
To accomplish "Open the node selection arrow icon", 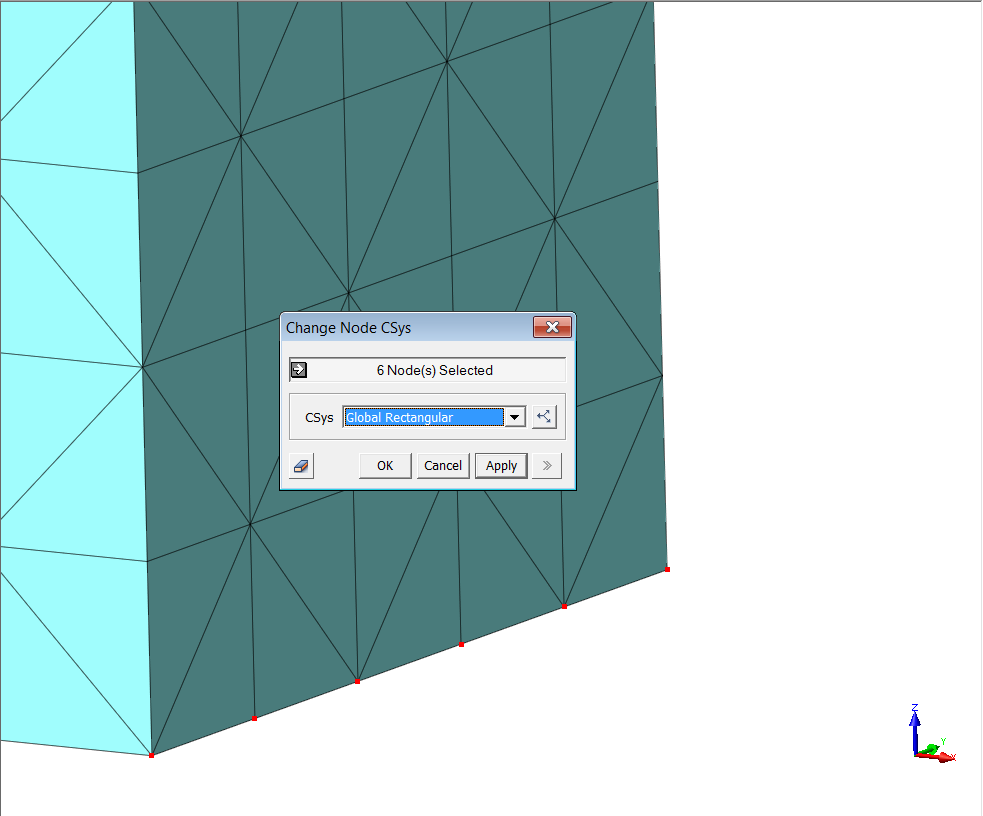I will [x=299, y=370].
